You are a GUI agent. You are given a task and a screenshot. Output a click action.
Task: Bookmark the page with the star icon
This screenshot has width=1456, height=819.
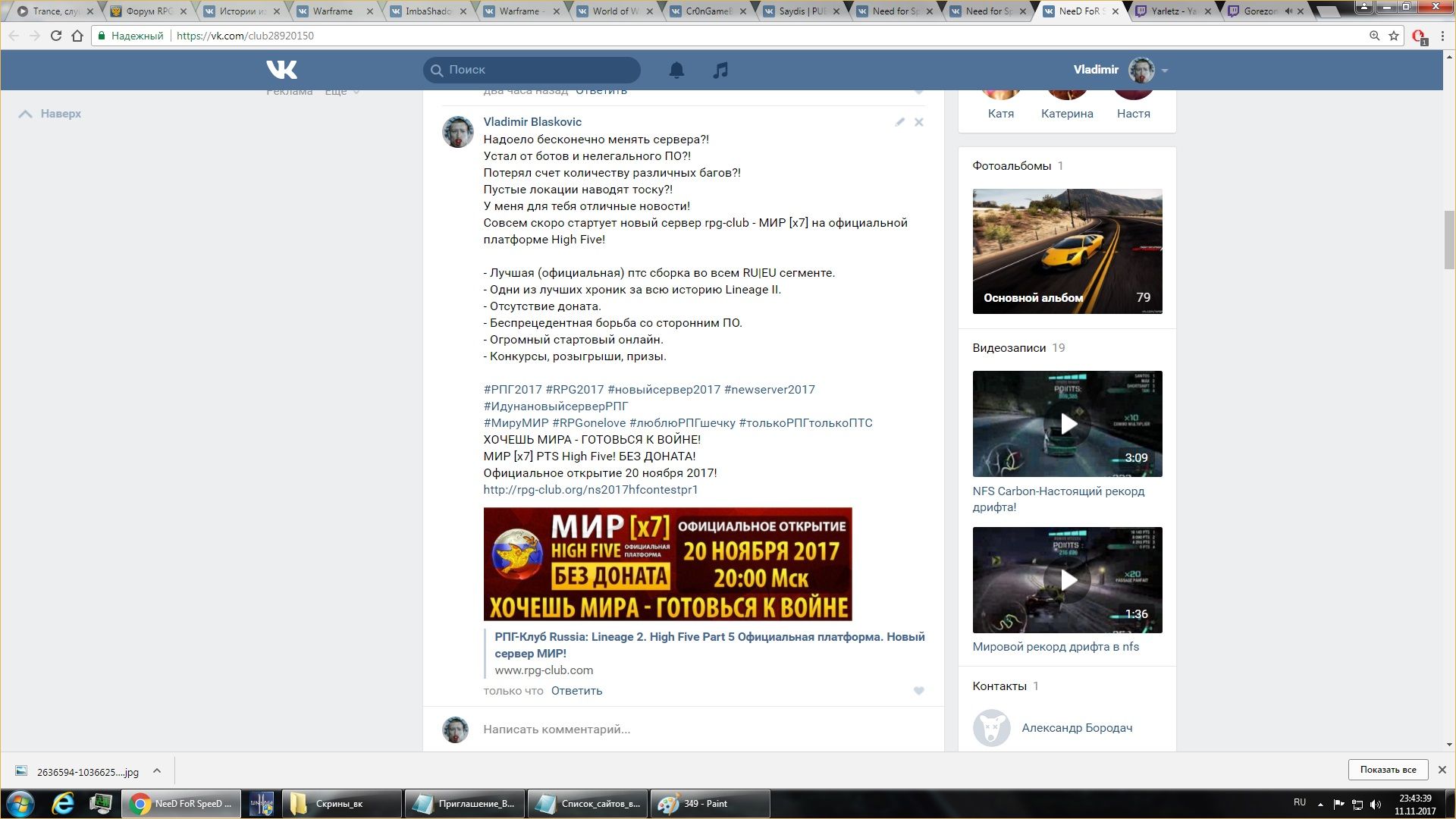1394,36
